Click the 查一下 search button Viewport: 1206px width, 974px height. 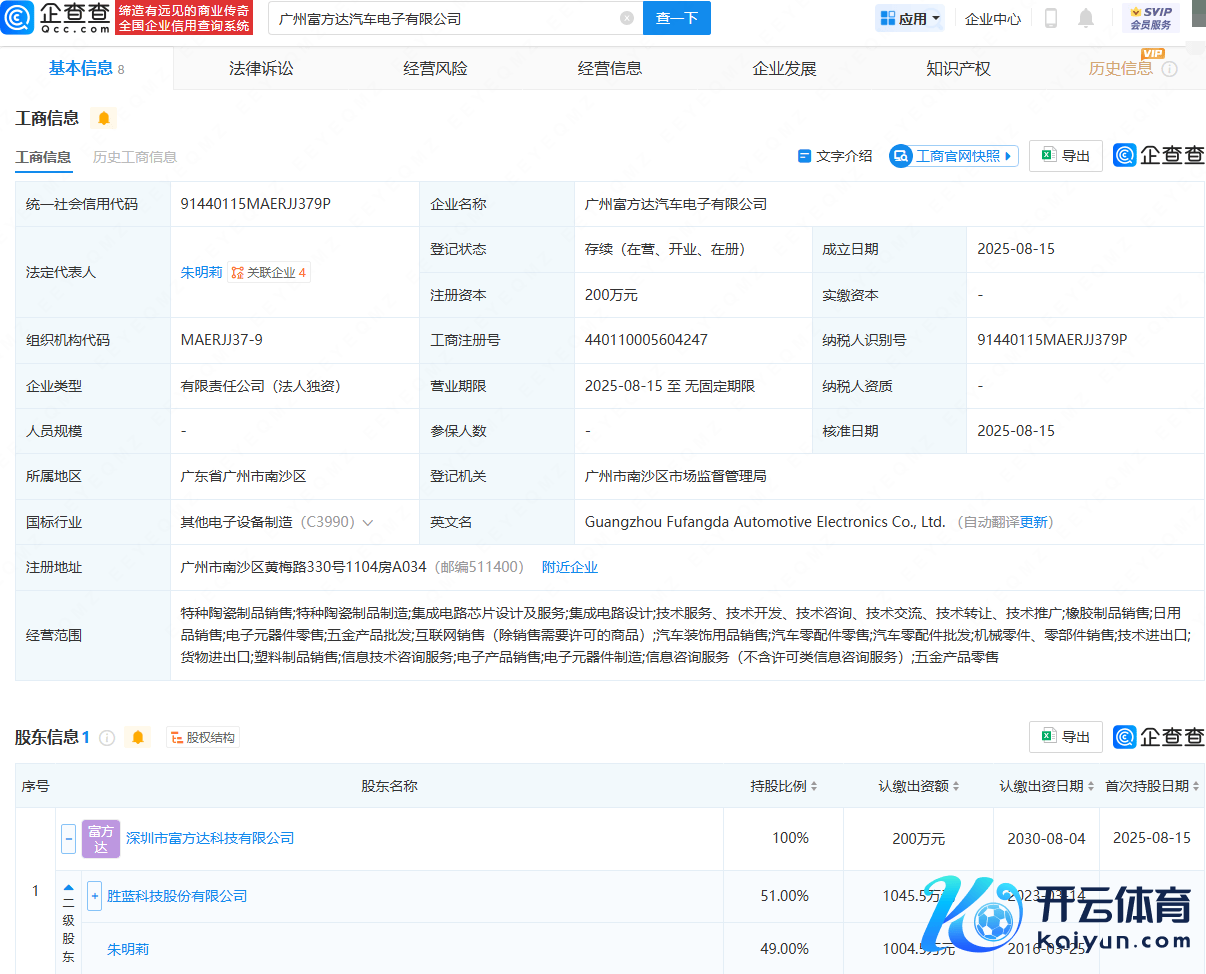point(676,18)
